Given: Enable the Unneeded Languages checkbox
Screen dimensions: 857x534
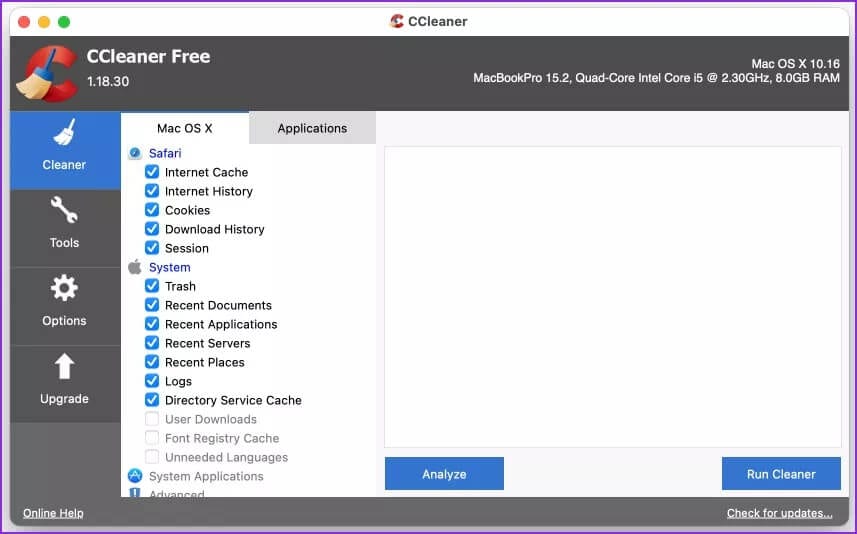Looking at the screenshot, I should pos(152,456).
